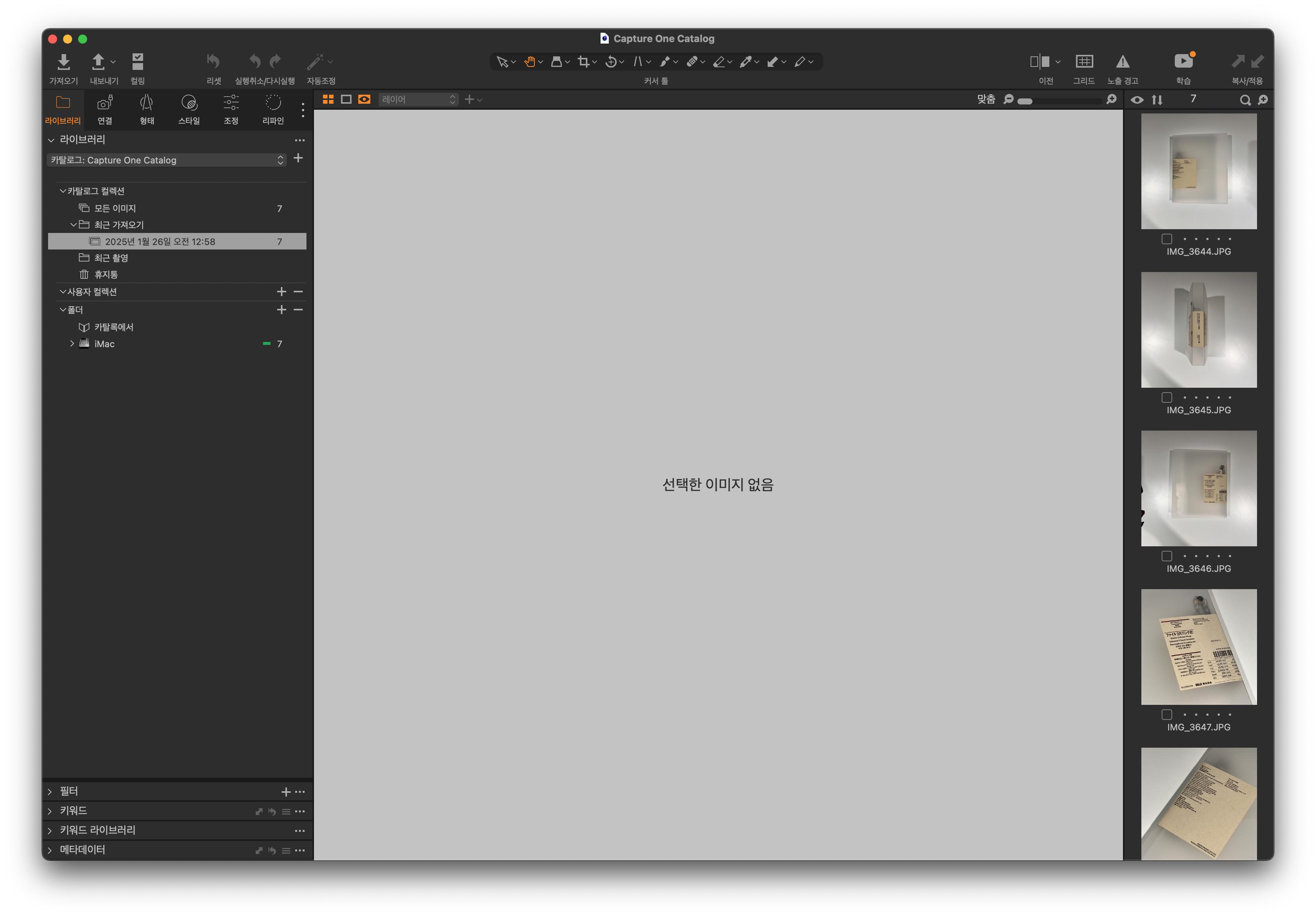Click the Auto Adjust (자동조정) wand
1316x916 pixels.
[x=315, y=61]
